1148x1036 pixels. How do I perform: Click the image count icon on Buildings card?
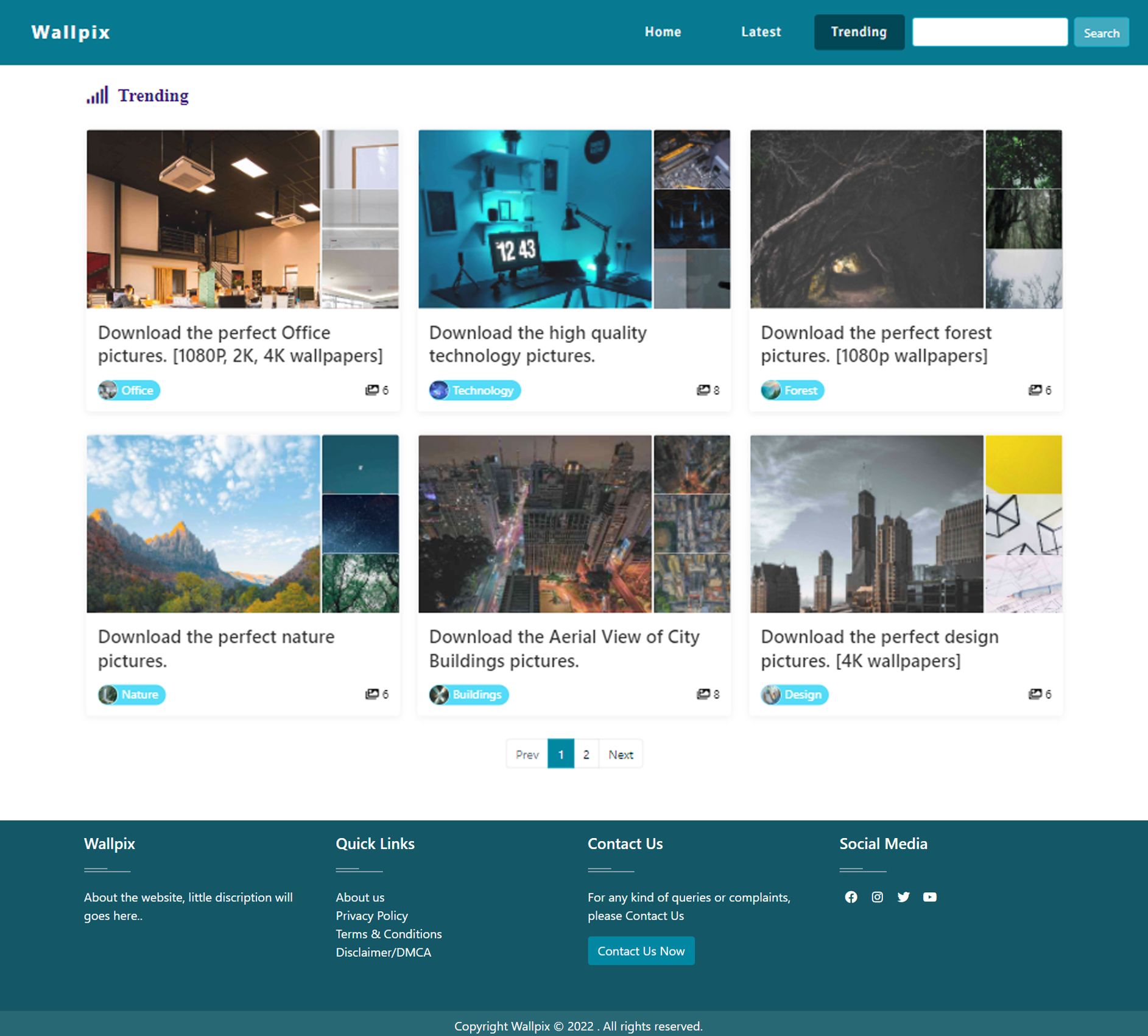(703, 694)
